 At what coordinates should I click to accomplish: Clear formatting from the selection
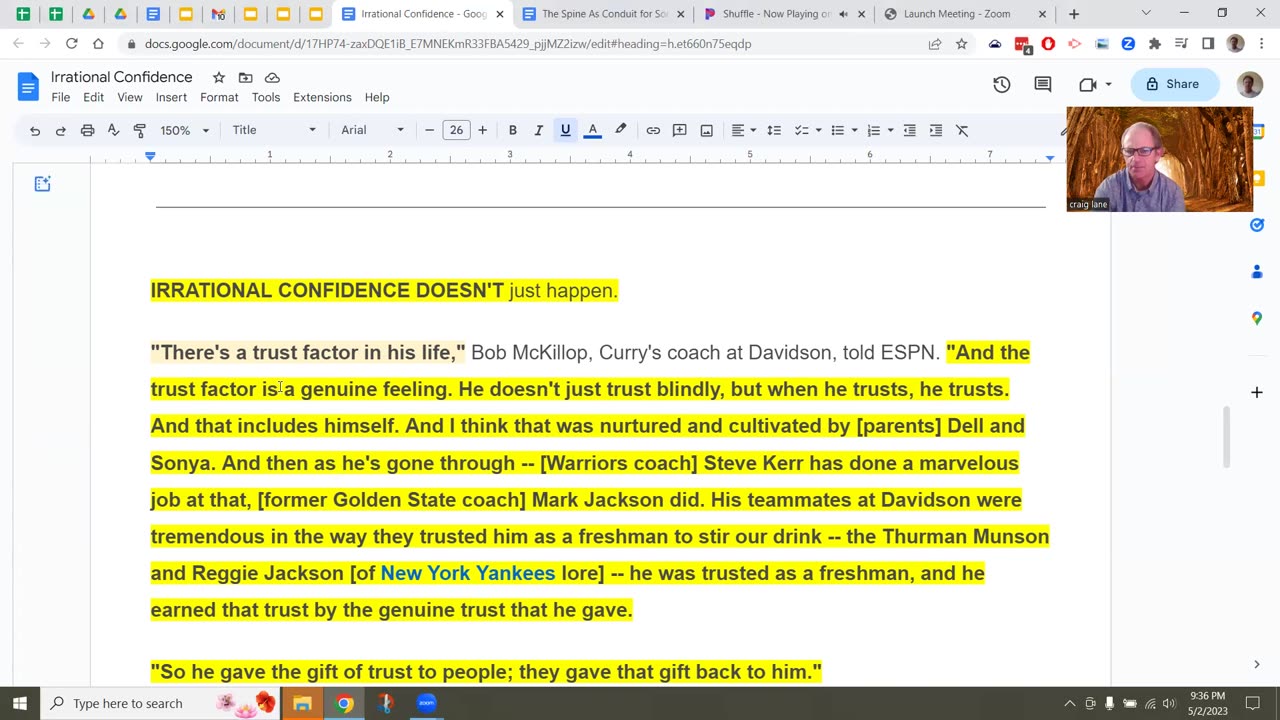pyautogui.click(x=962, y=130)
